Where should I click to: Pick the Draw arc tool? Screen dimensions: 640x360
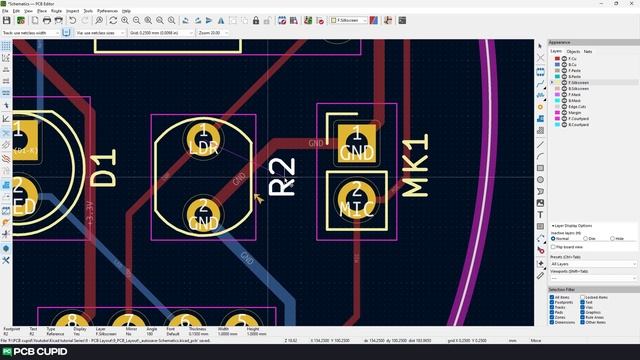(540, 156)
